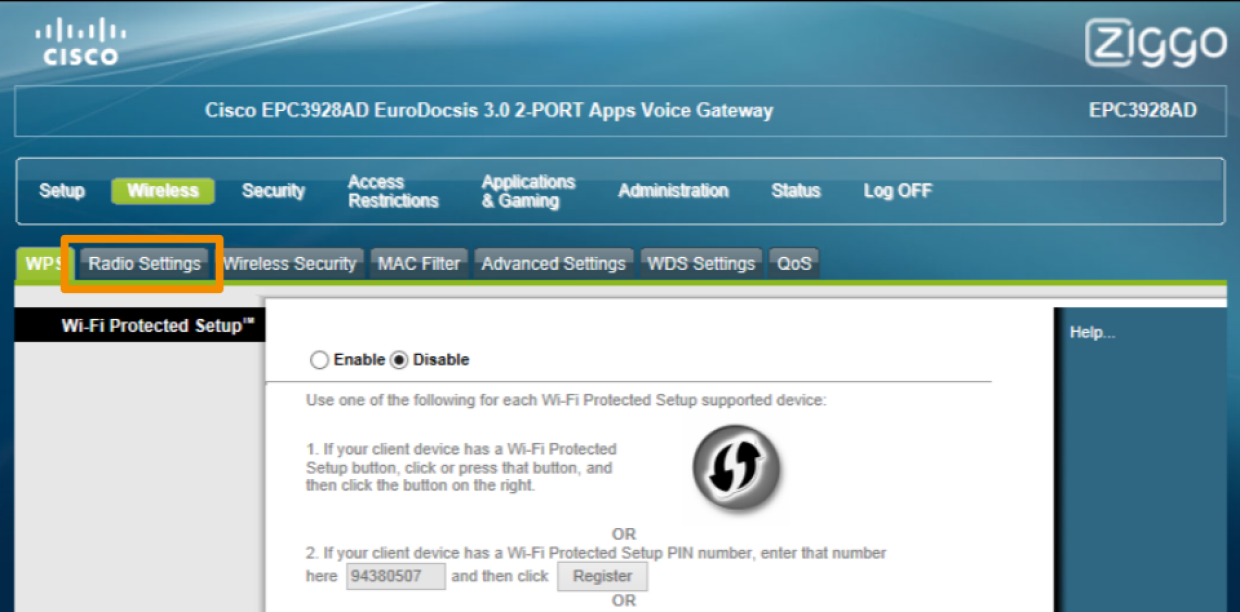Switch to the WPS tab
Screen dimensions: 1240x612
click(x=40, y=264)
